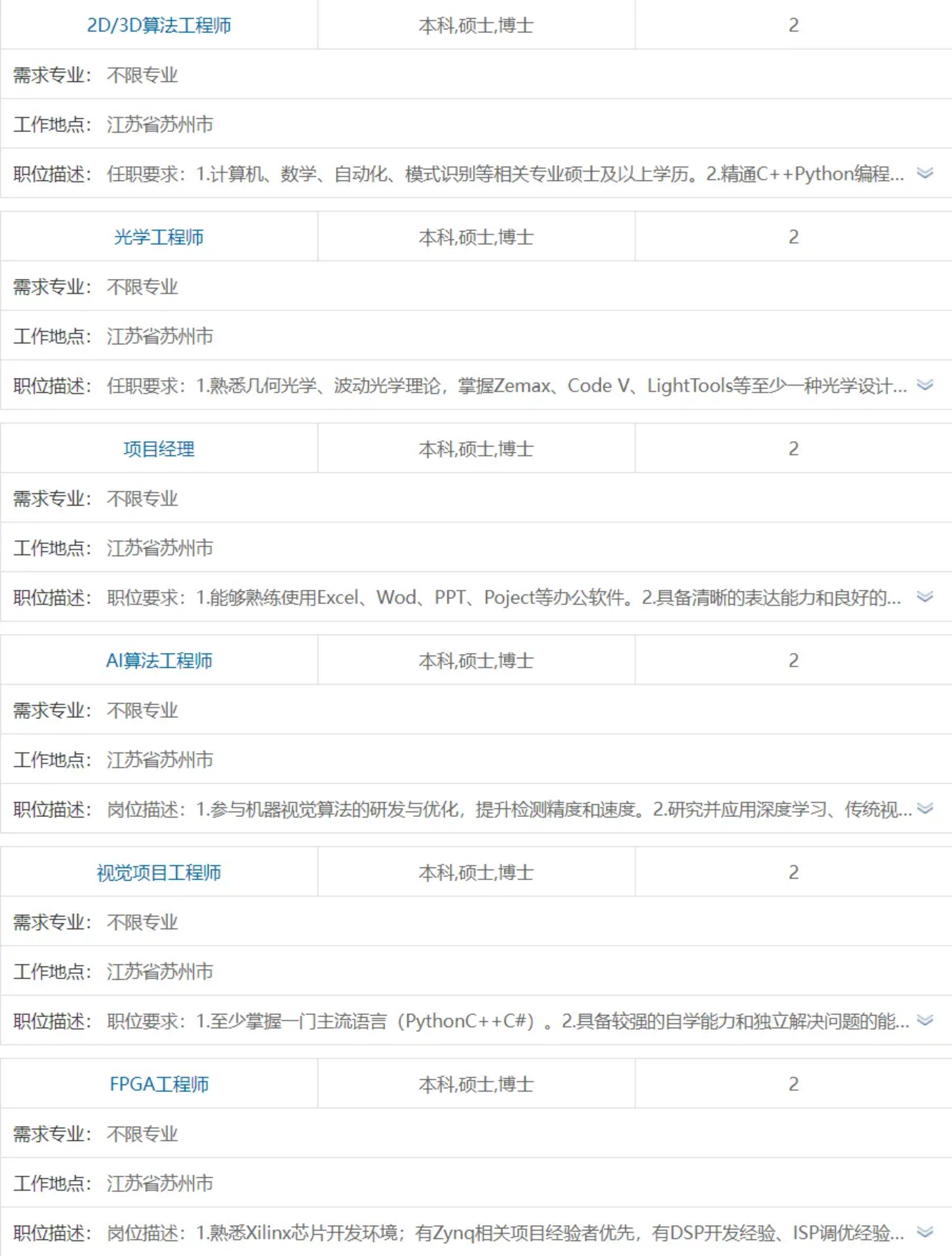Expand the AI算法工程师 description chevron icon
The image size is (952, 1256).
[x=925, y=809]
